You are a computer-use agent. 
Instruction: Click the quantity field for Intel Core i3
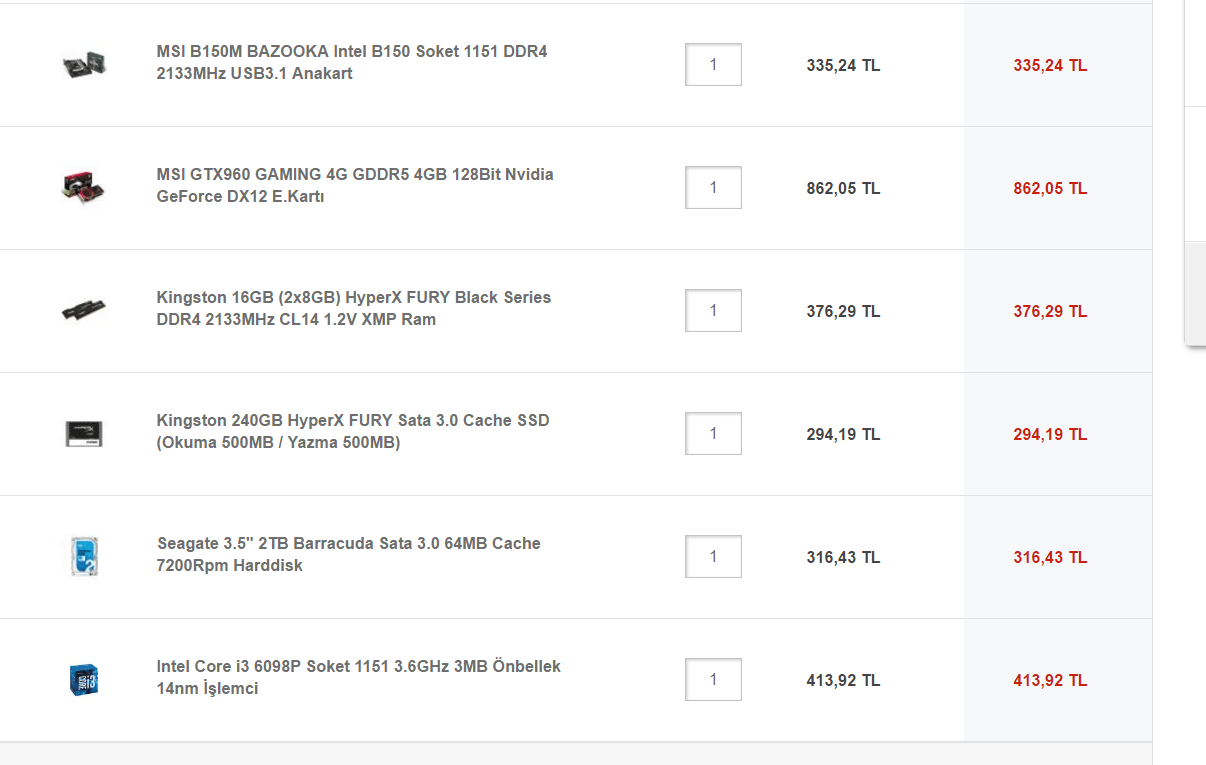[713, 680]
